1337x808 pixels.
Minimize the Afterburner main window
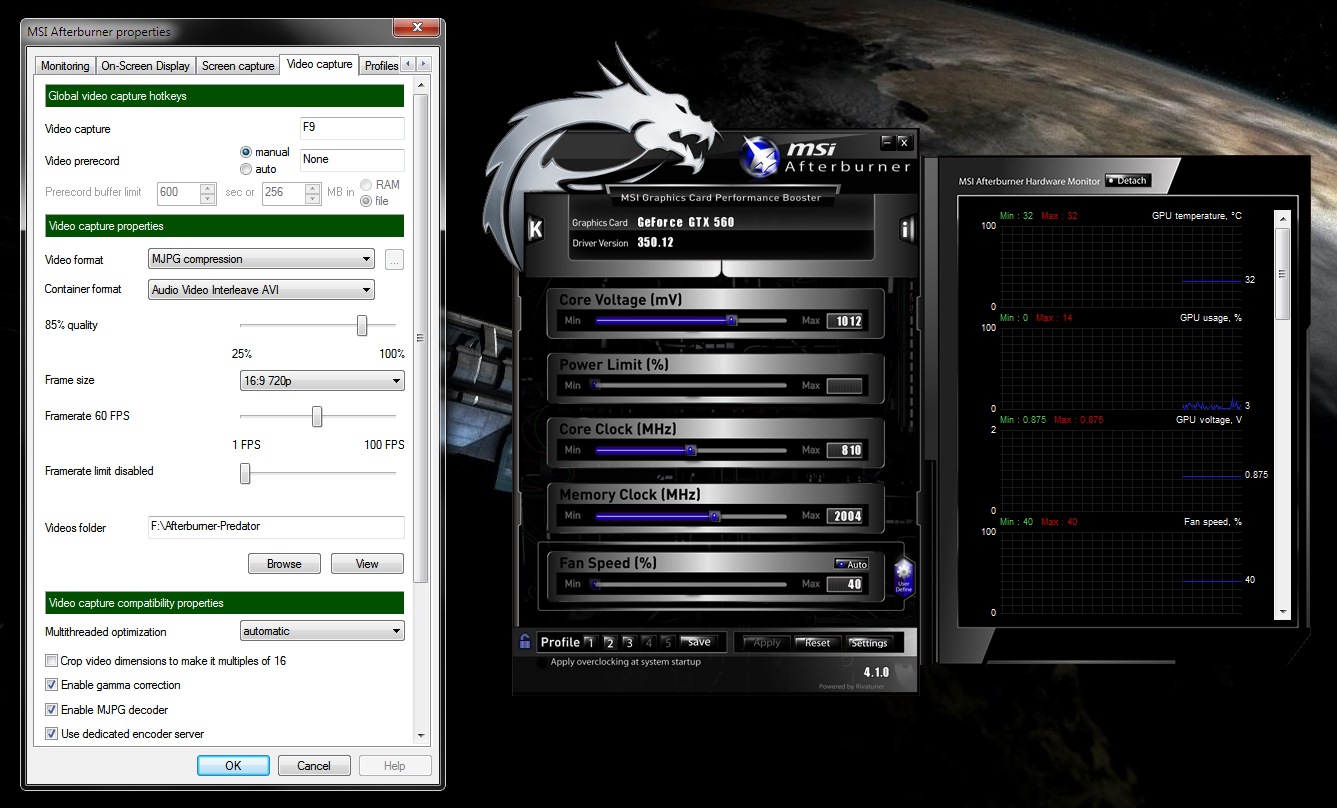[886, 142]
